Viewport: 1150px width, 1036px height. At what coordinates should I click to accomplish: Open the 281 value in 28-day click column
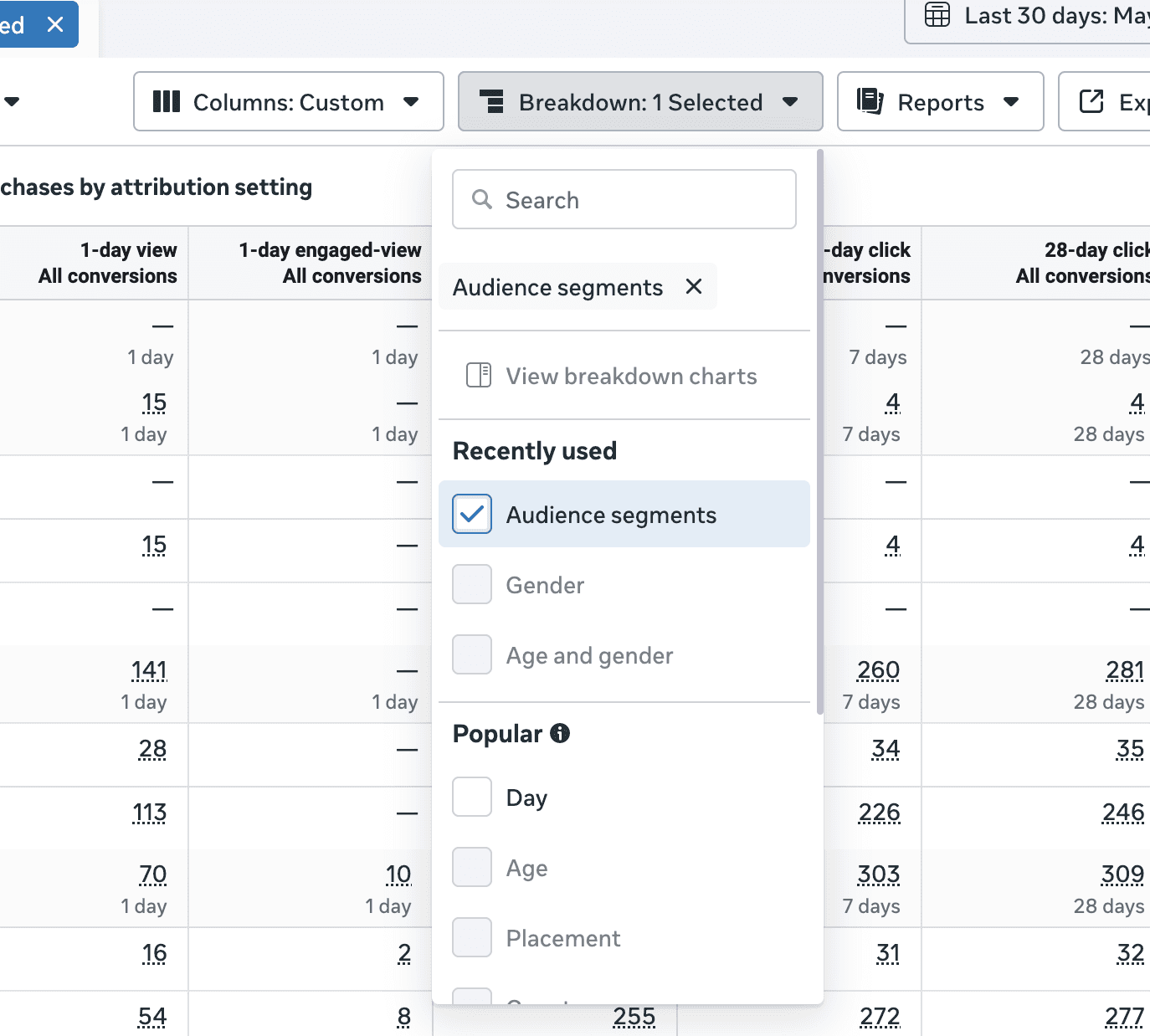(1125, 670)
